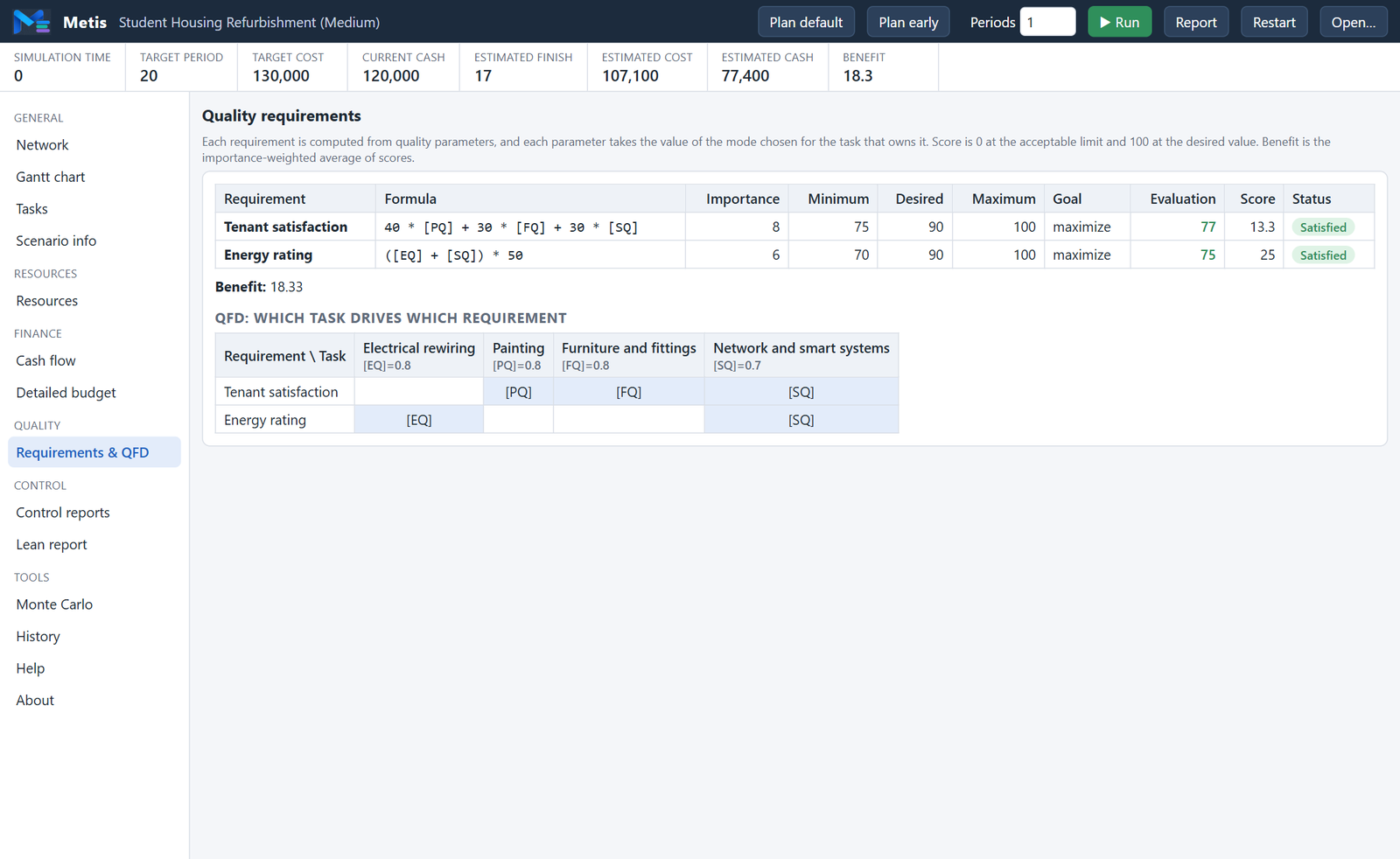1400x859 pixels.
Task: Click the Plan early button
Action: [x=908, y=22]
